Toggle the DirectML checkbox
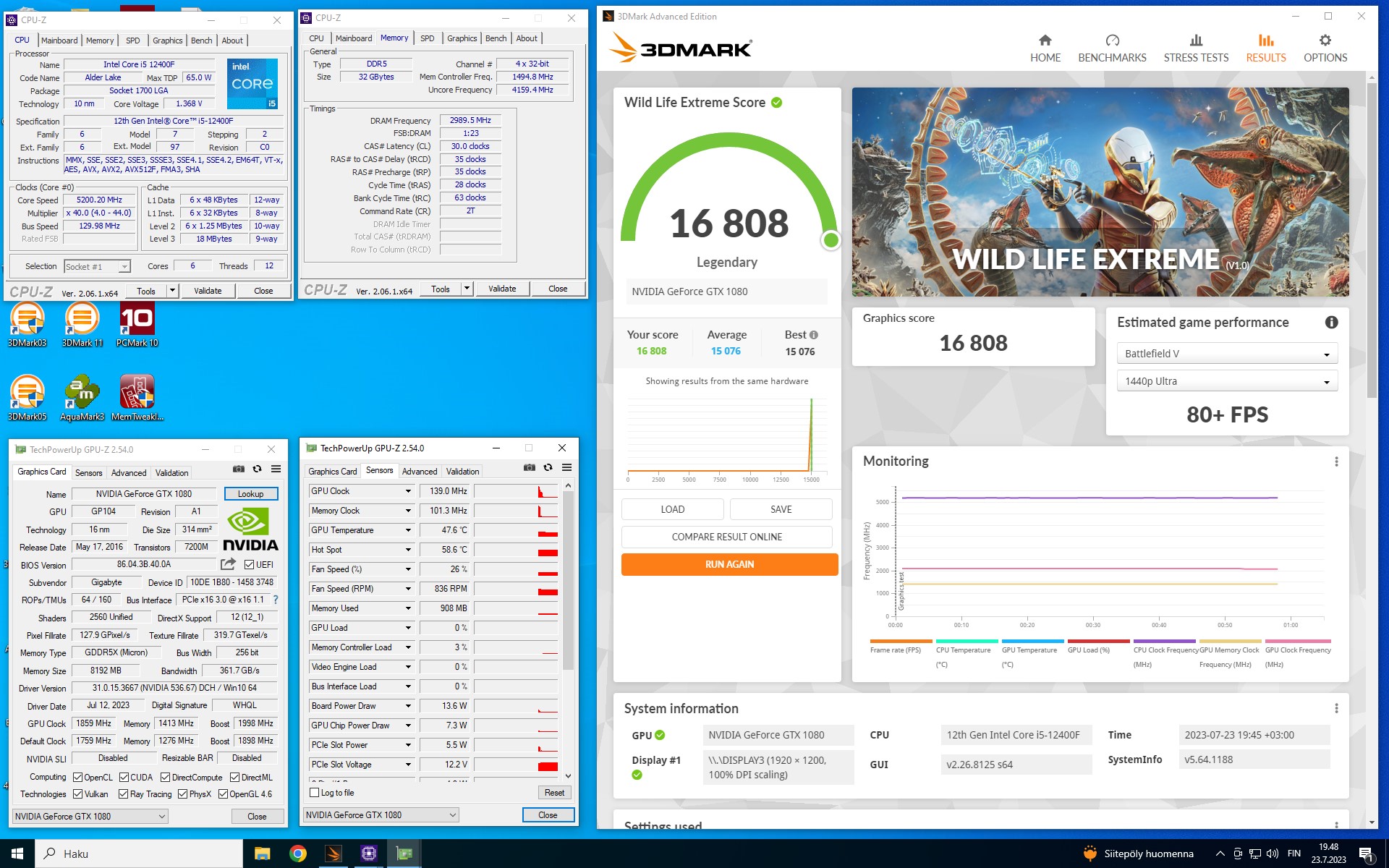This screenshot has height=868, width=1389. [x=234, y=778]
